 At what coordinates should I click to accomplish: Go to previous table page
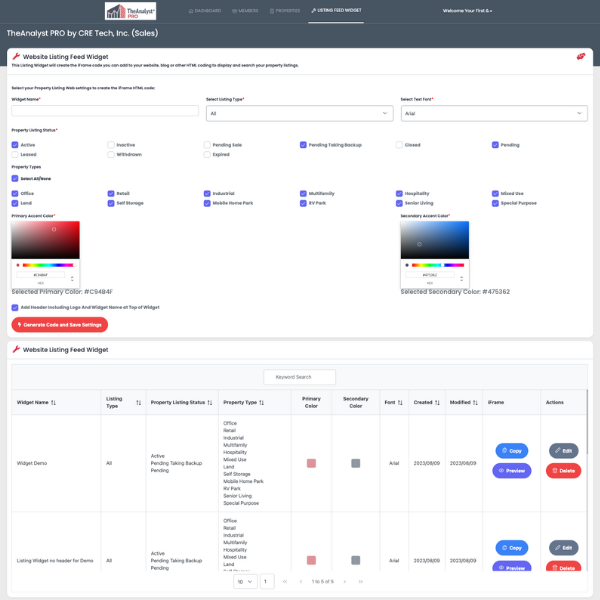pos(301,582)
